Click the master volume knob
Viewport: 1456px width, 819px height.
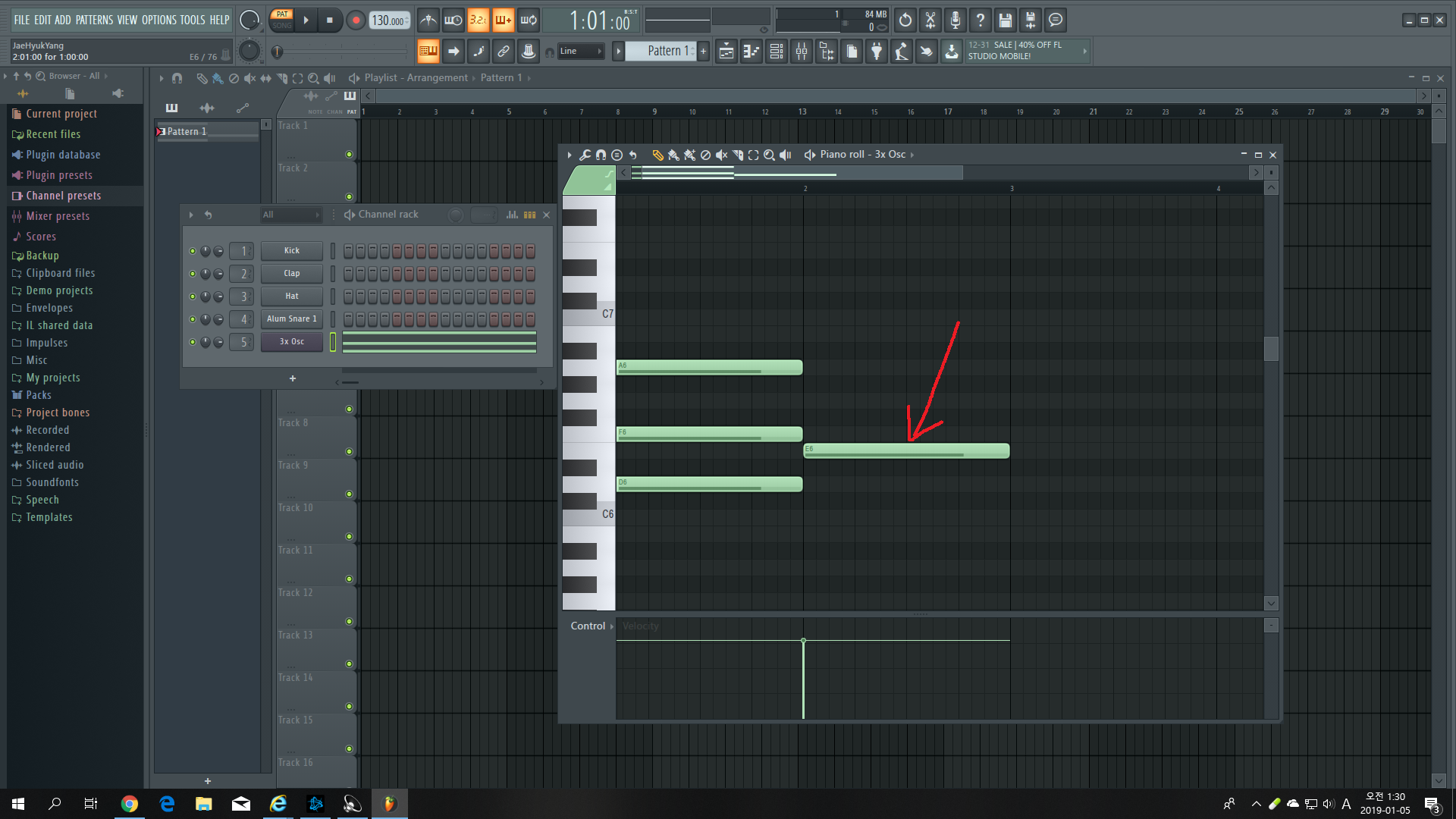[249, 20]
